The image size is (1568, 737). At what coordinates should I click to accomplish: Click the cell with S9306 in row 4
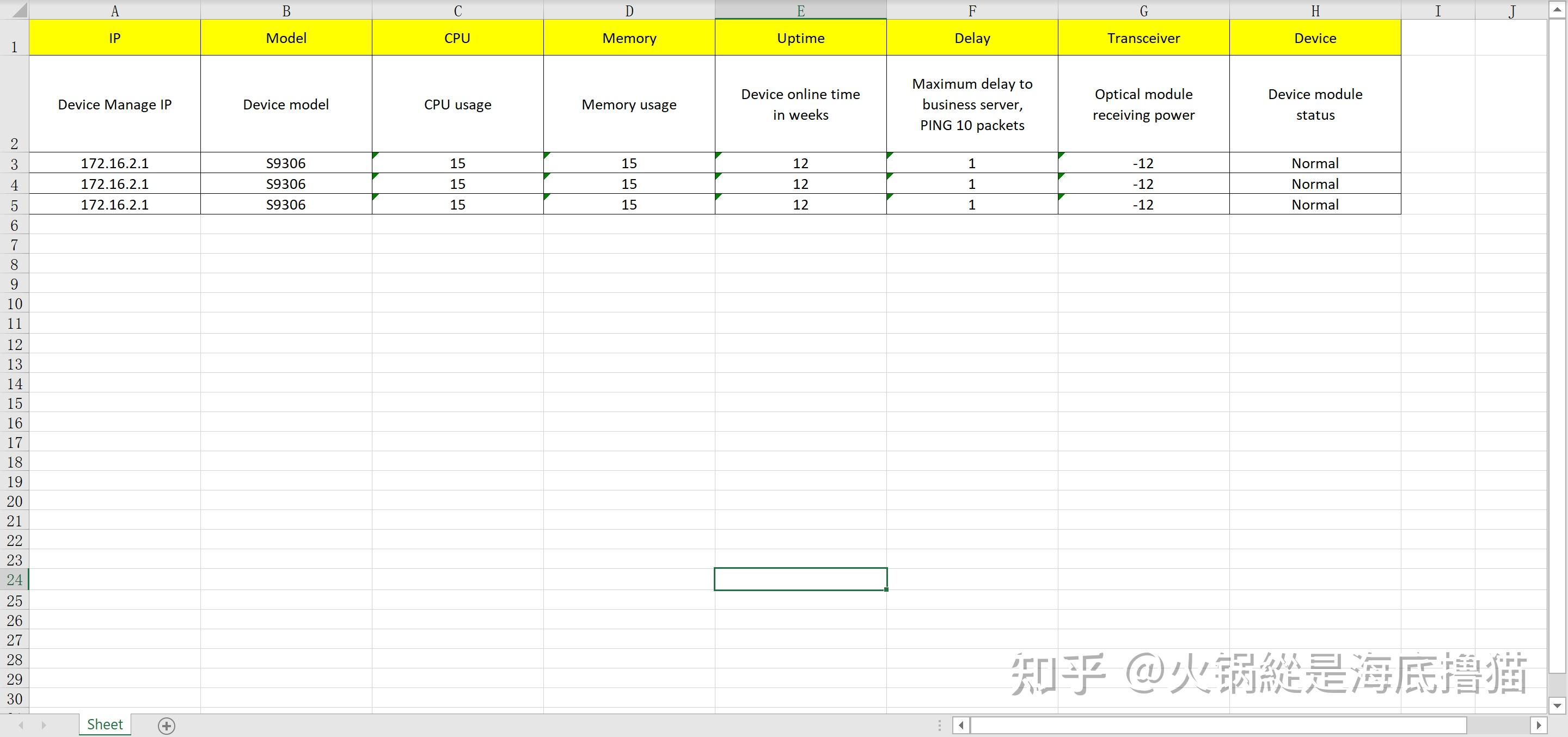[286, 183]
